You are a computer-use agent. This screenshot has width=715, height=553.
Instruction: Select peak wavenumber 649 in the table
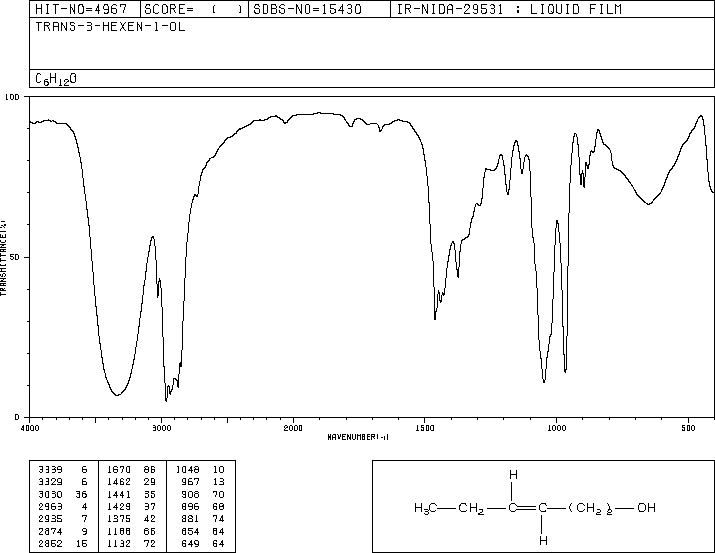191,543
